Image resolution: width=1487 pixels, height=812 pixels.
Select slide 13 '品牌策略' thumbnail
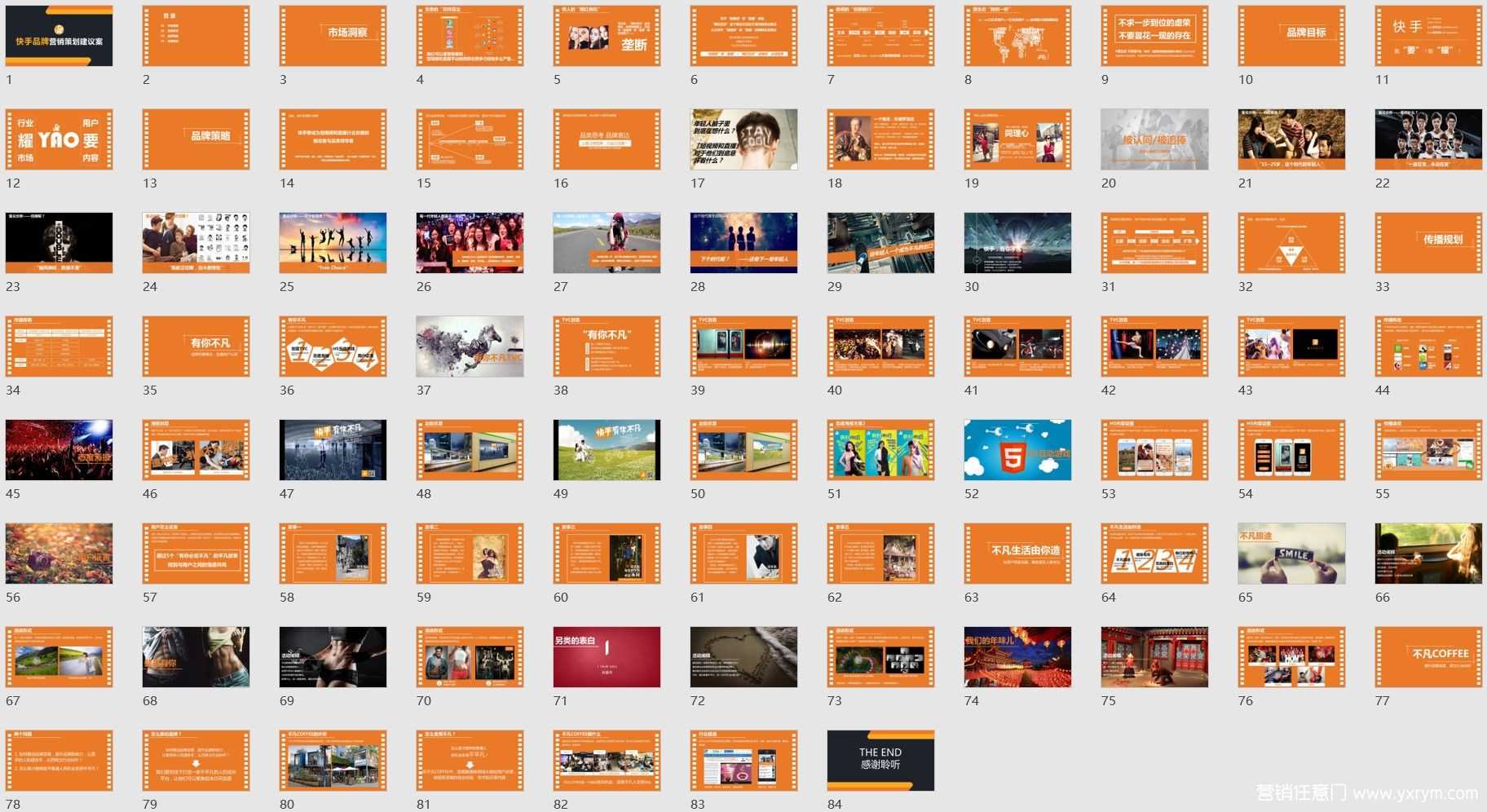[x=196, y=139]
